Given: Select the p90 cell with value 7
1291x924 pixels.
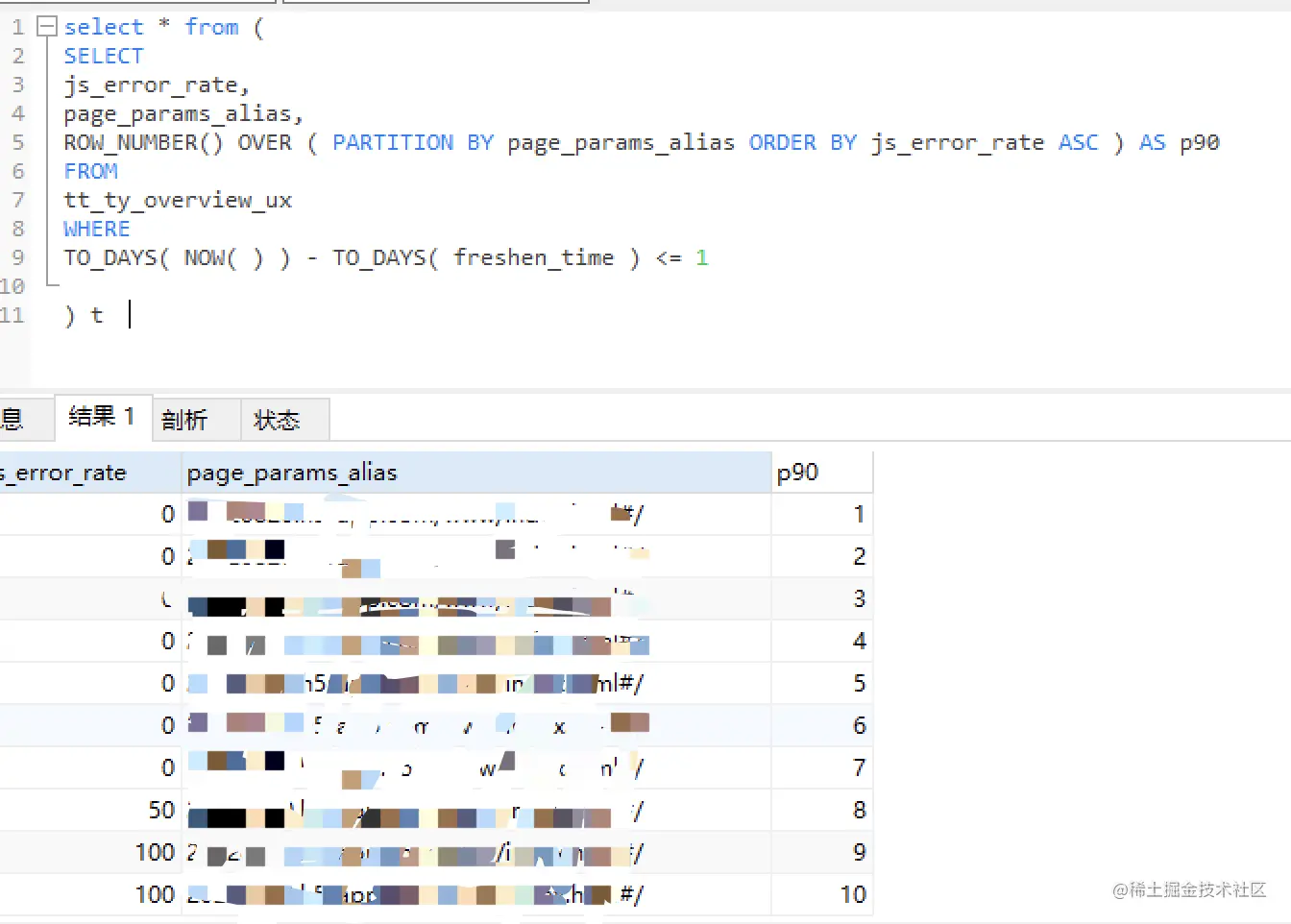Looking at the screenshot, I should coord(822,768).
